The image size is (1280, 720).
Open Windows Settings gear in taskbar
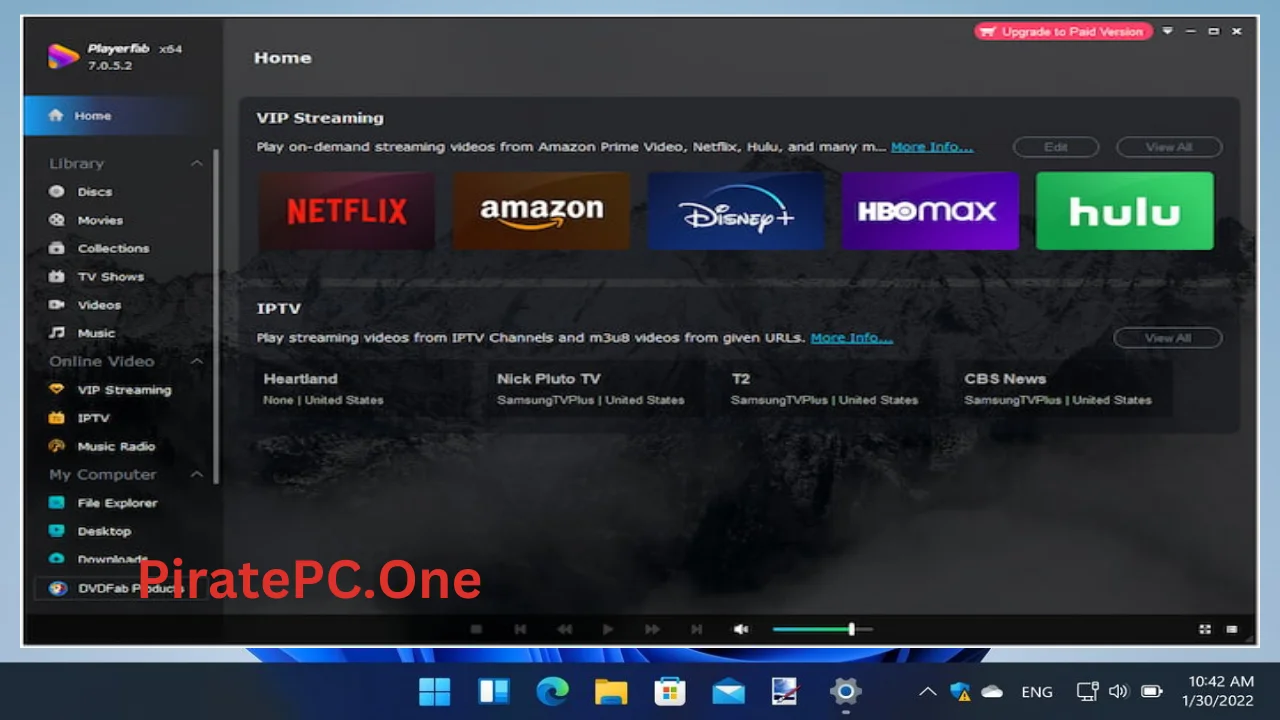(x=846, y=691)
